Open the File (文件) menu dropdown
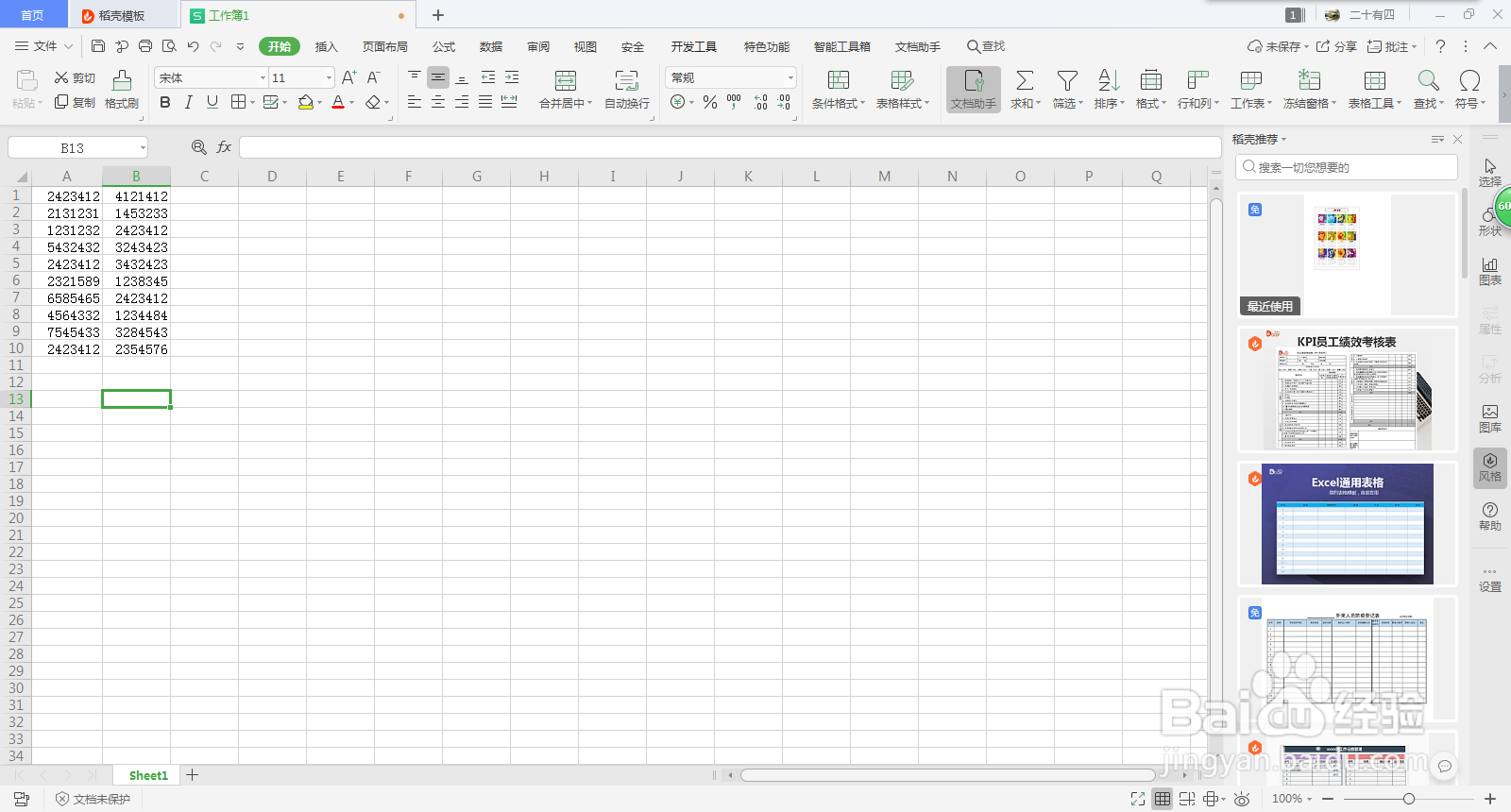The image size is (1511, 812). (x=43, y=46)
